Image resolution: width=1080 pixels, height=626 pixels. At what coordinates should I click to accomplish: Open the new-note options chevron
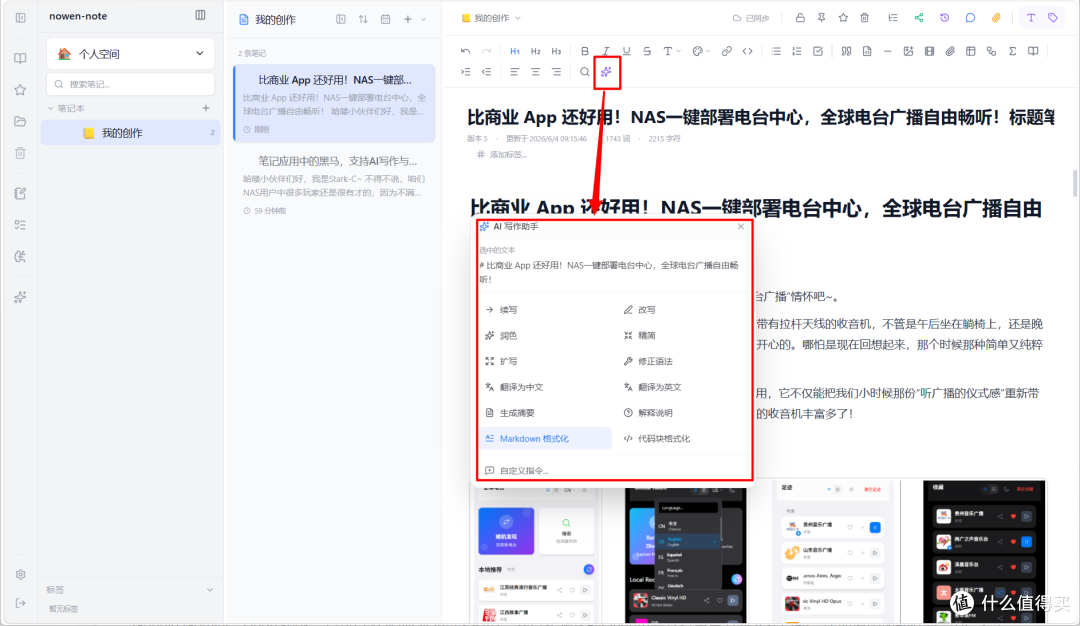tap(424, 19)
